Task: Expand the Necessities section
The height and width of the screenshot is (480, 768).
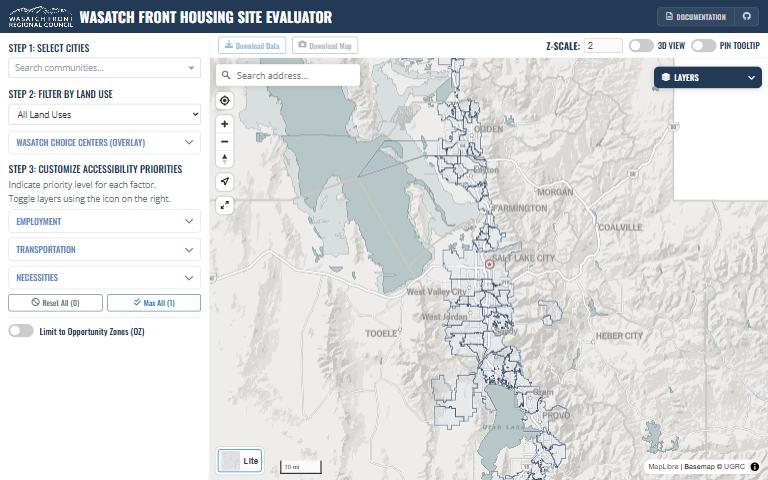Action: coord(104,278)
